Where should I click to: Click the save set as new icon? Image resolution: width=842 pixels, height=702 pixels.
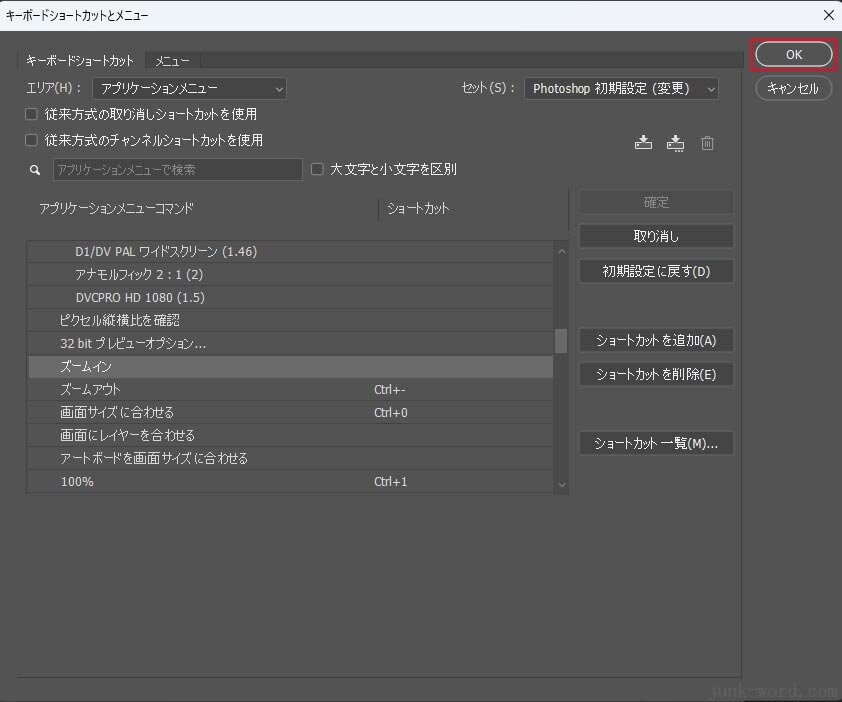pos(676,143)
